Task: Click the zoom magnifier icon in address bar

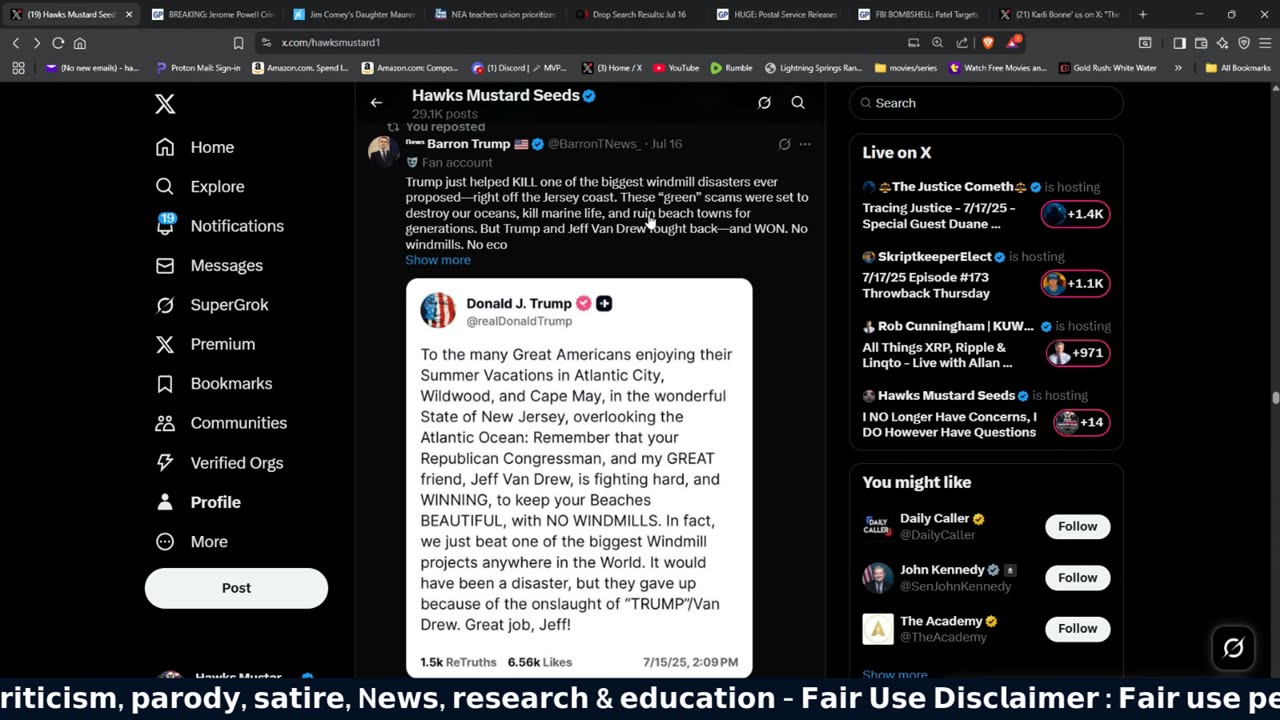Action: click(937, 43)
